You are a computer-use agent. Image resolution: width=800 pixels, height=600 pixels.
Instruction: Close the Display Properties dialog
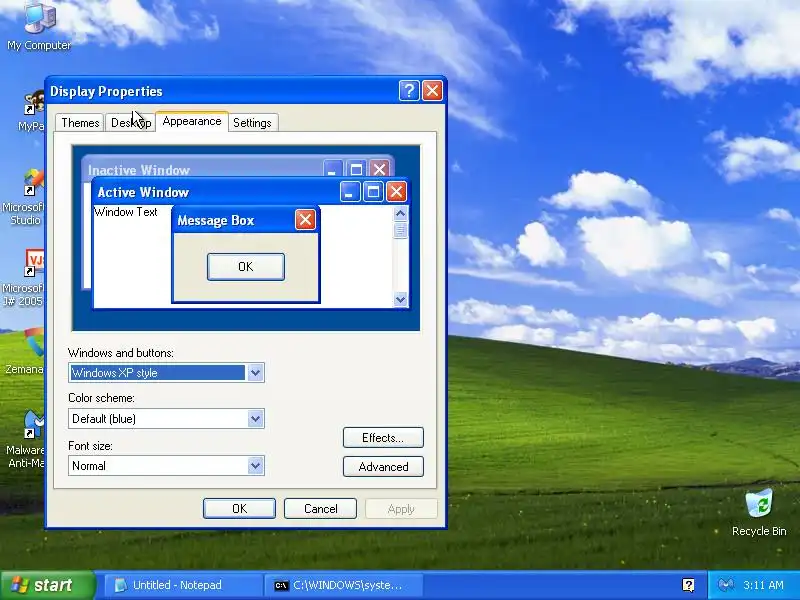tap(433, 91)
